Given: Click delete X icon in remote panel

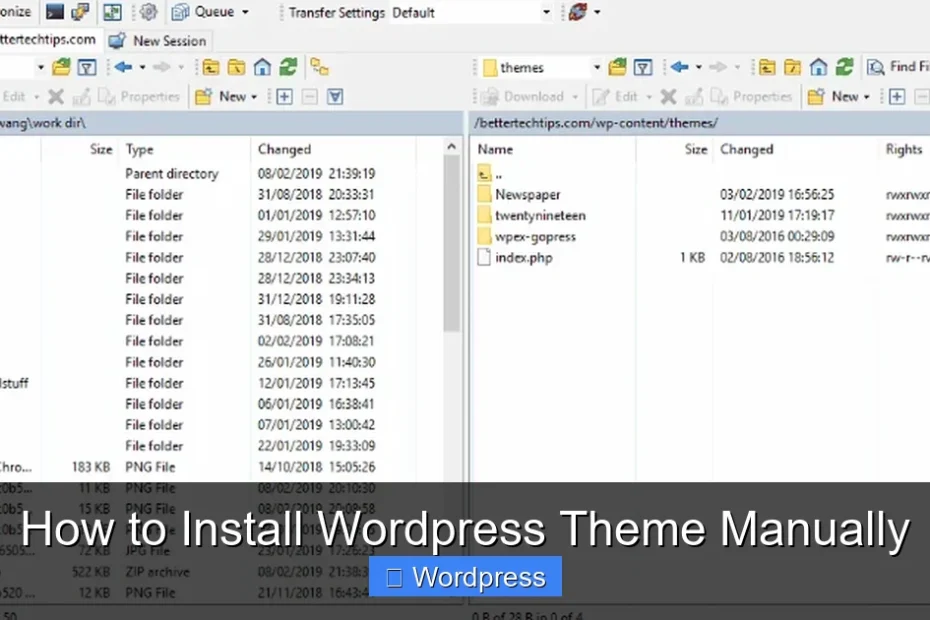Looking at the screenshot, I should 668,96.
